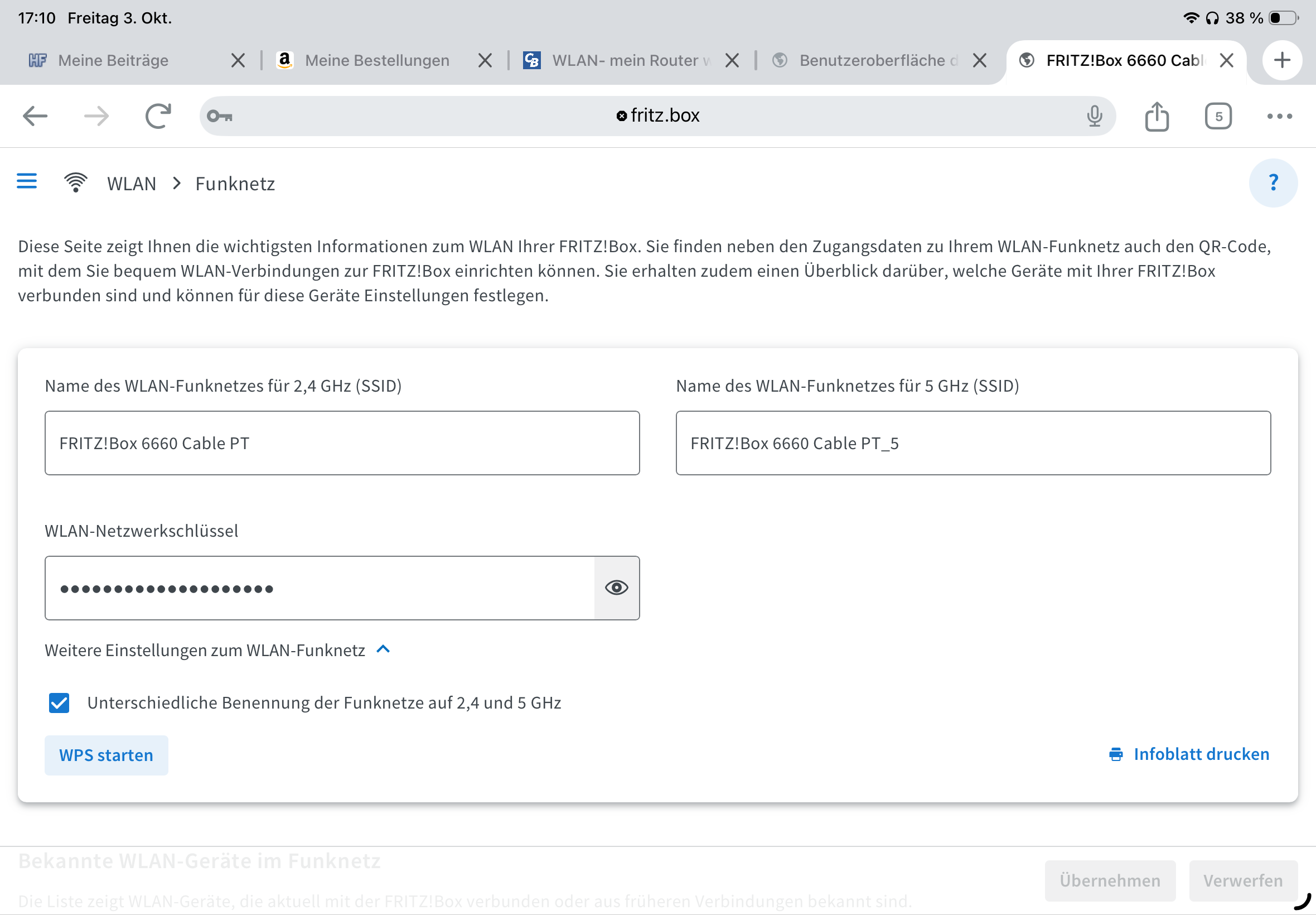Click the blue help question mark icon
Image resolution: width=1316 pixels, height=915 pixels.
click(1273, 183)
